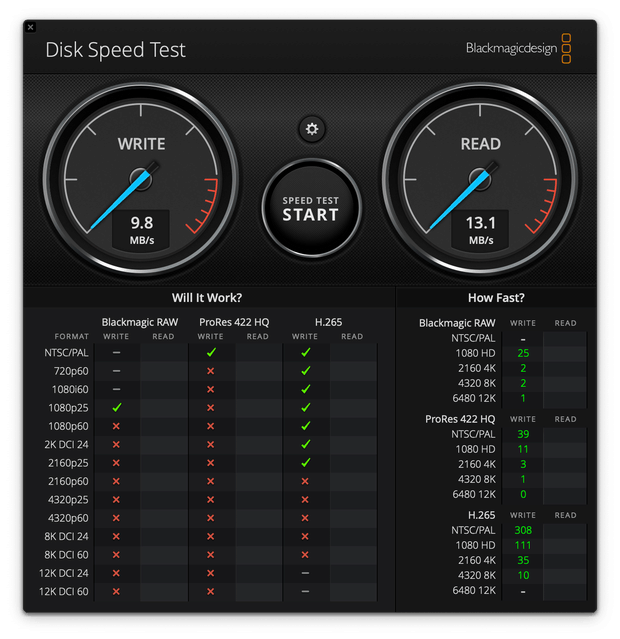Screen dimensions: 620x639
Task: Click the ProRes 422 HQ column header in Will It Work
Action: pyautogui.click(x=234, y=322)
